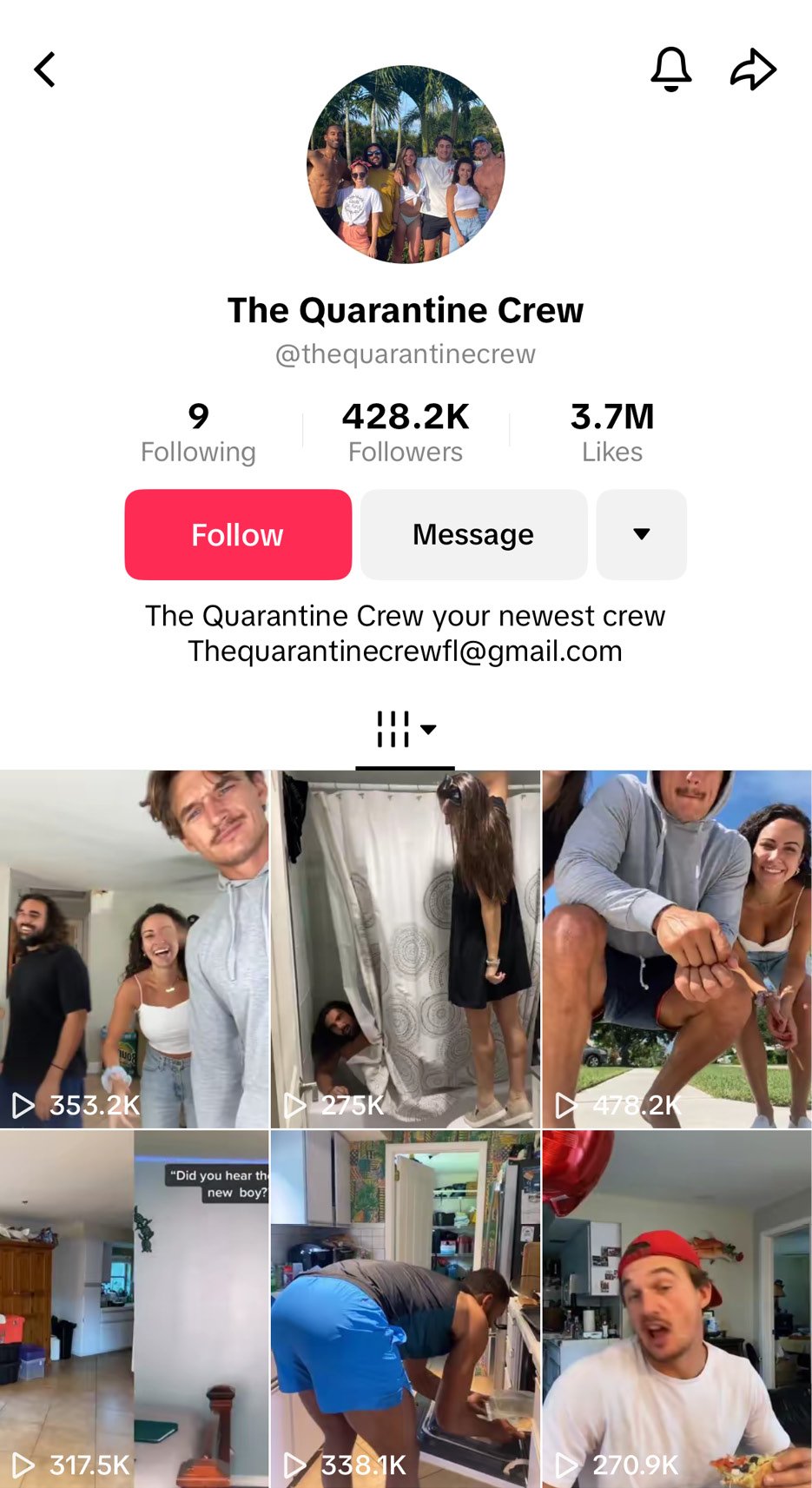The height and width of the screenshot is (1488, 812).
Task: View the 9 Following list
Action: pos(198,433)
